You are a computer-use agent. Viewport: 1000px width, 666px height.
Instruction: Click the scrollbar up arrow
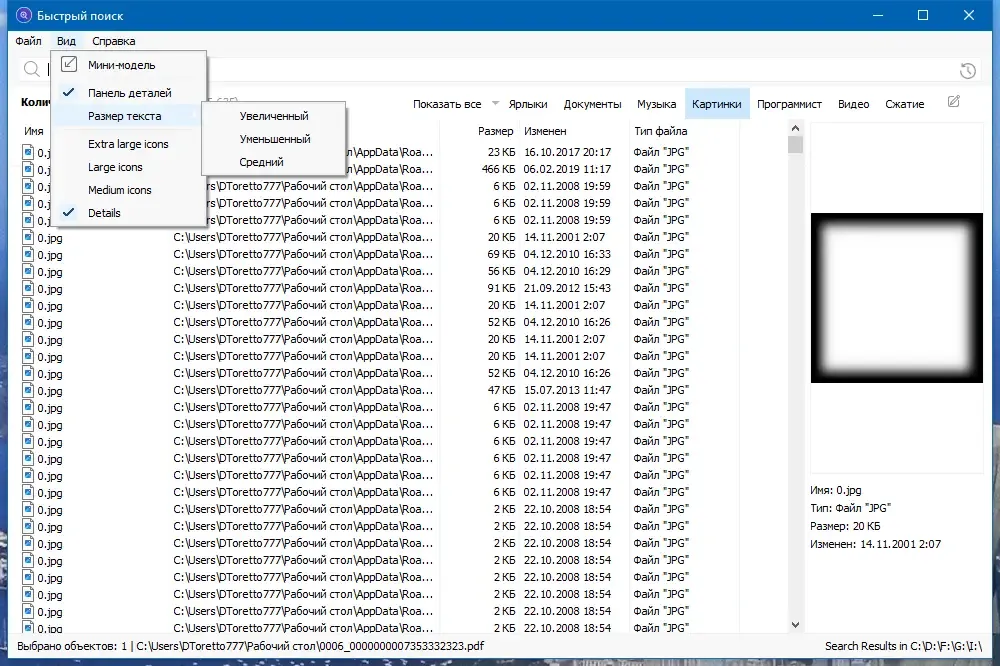(795, 128)
